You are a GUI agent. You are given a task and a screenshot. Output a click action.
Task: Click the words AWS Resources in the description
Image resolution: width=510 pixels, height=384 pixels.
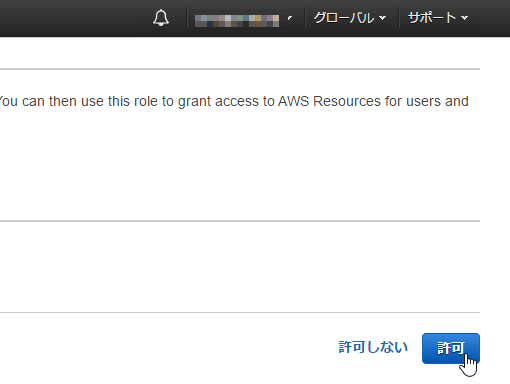[329, 101]
